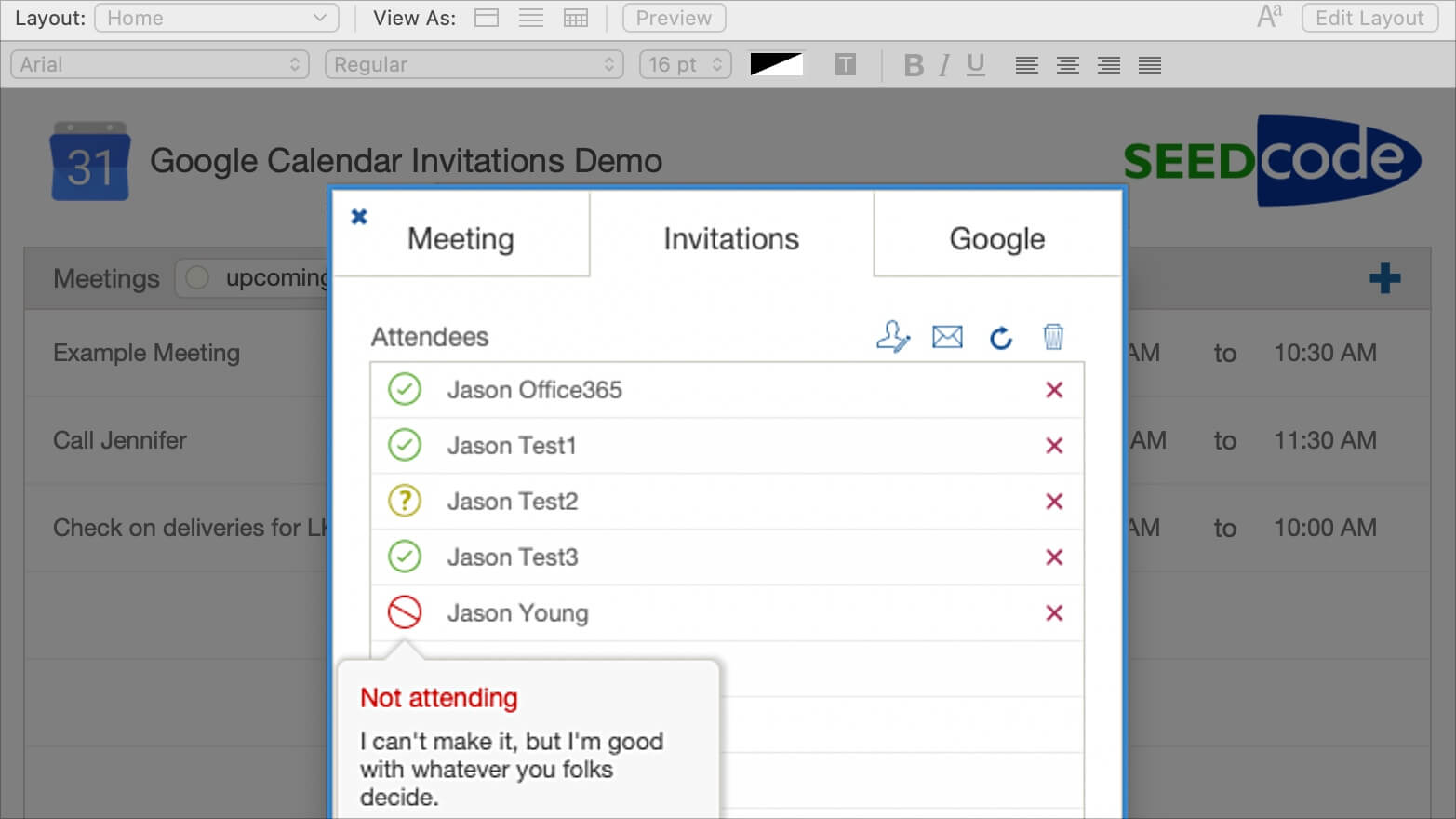Click the Not attending tooltip heading

pyautogui.click(x=439, y=698)
